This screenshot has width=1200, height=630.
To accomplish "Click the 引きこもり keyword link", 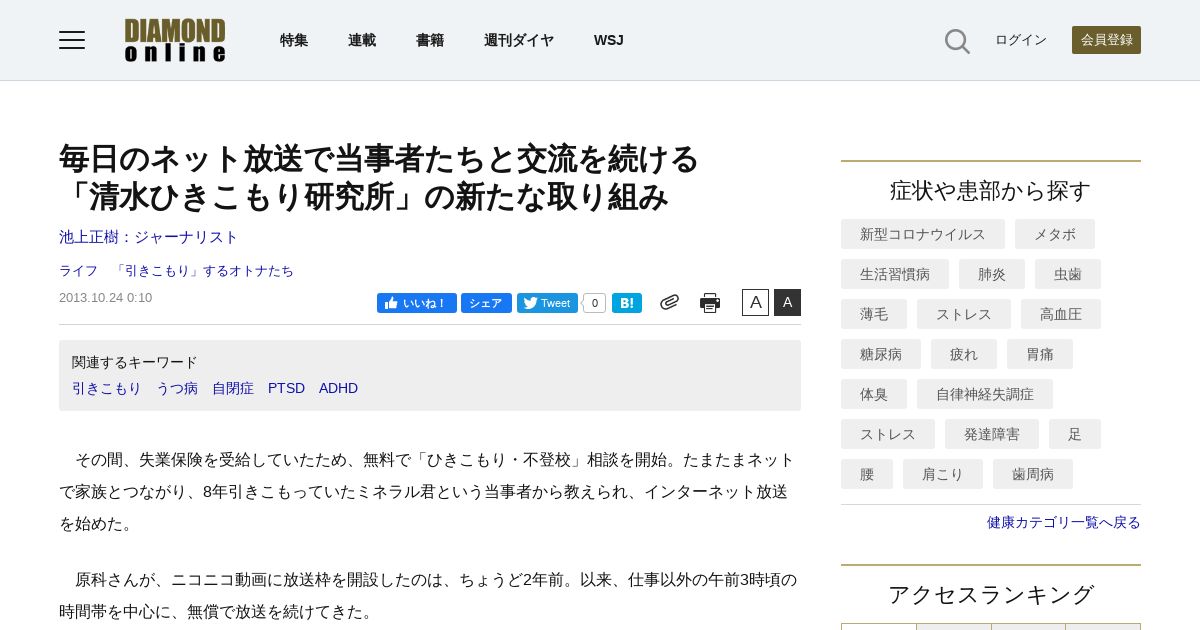I will click(x=107, y=388).
